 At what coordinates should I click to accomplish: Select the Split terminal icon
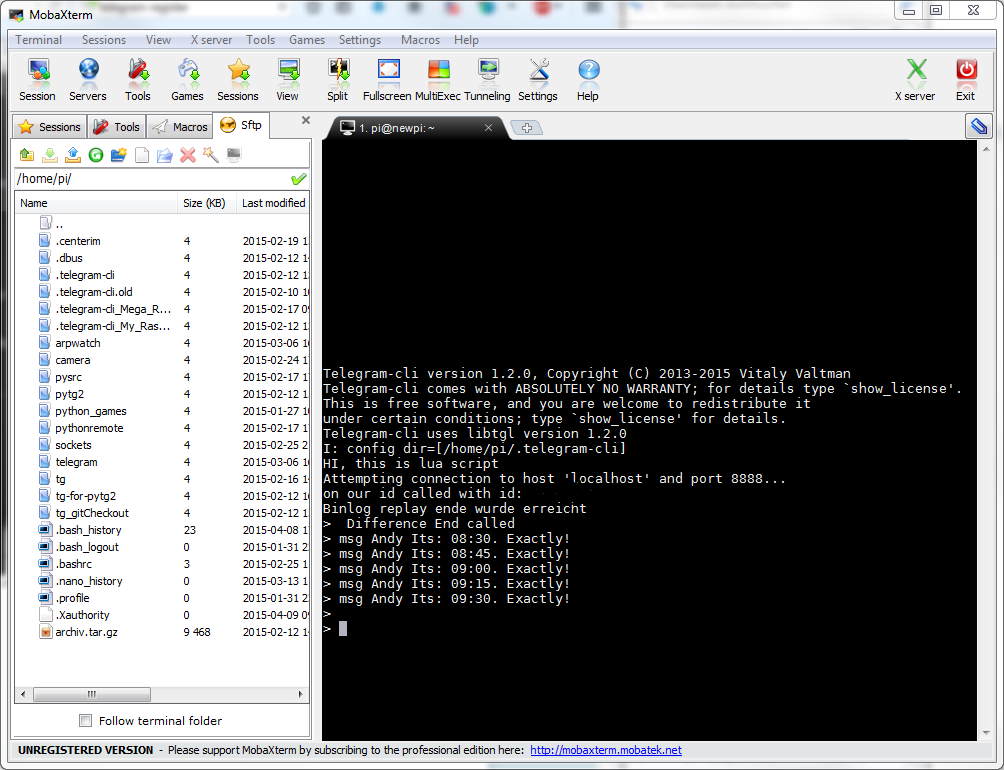click(x=337, y=79)
